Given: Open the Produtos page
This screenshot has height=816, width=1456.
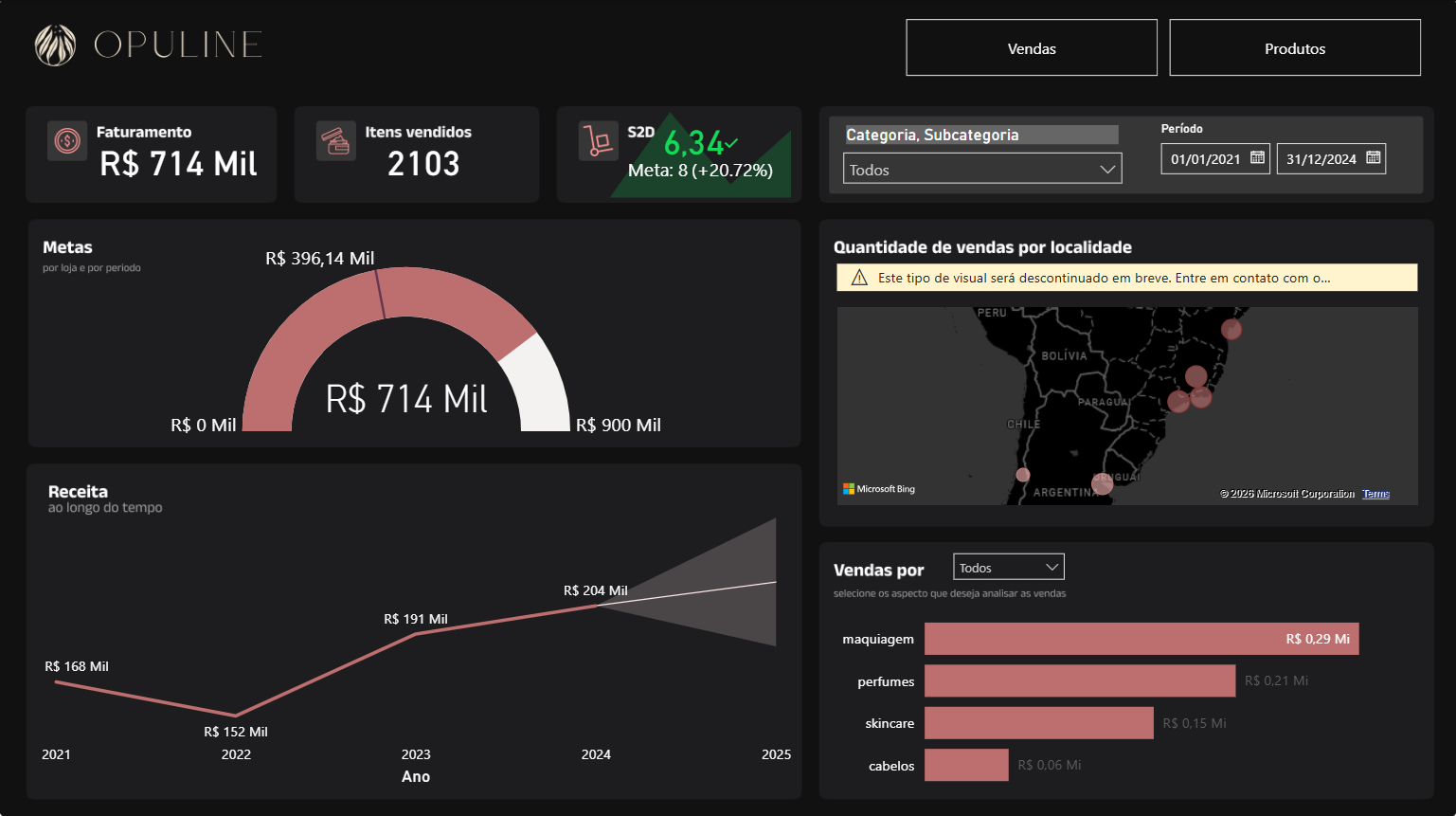Looking at the screenshot, I should (1295, 47).
